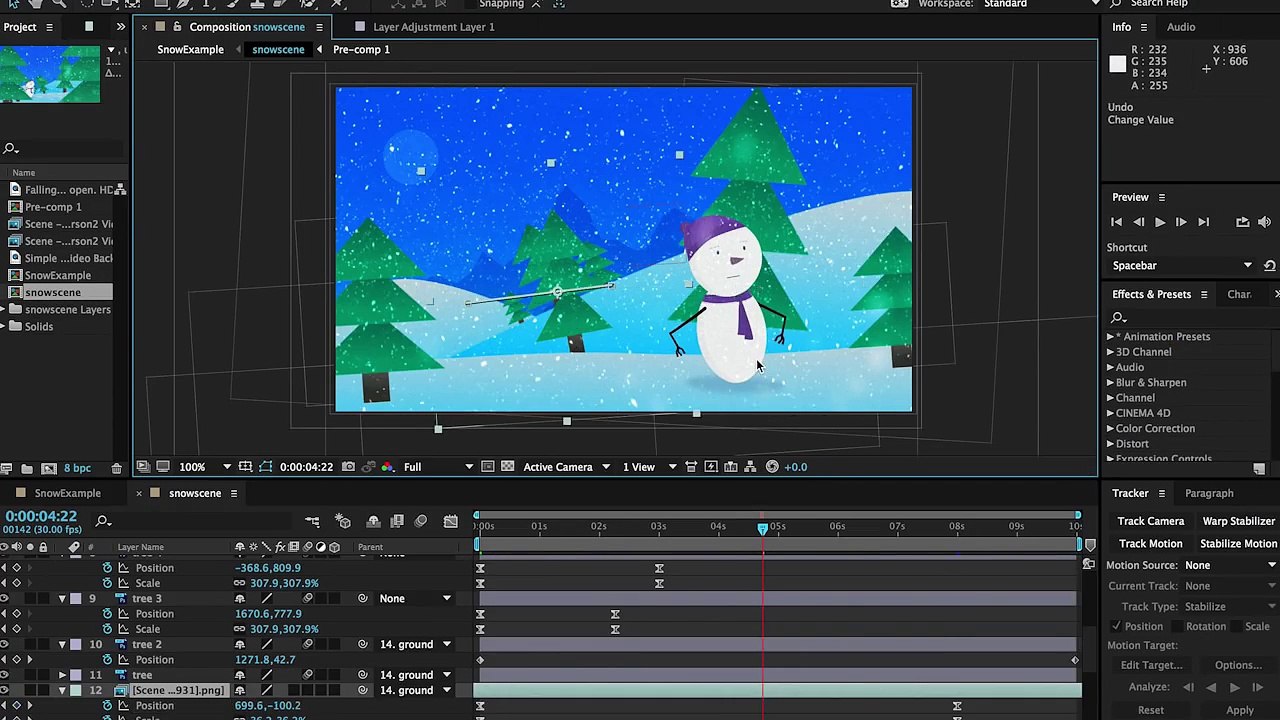Toggle the transparency grid button
Screen dimensions: 1280x720
tap(508, 467)
